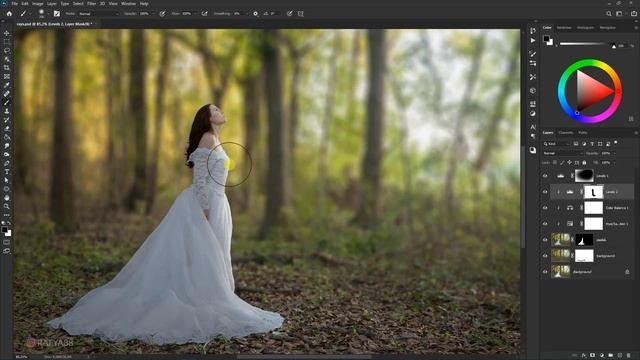Switch to the Navigator tab
The height and width of the screenshot is (360, 640).
pos(608,27)
